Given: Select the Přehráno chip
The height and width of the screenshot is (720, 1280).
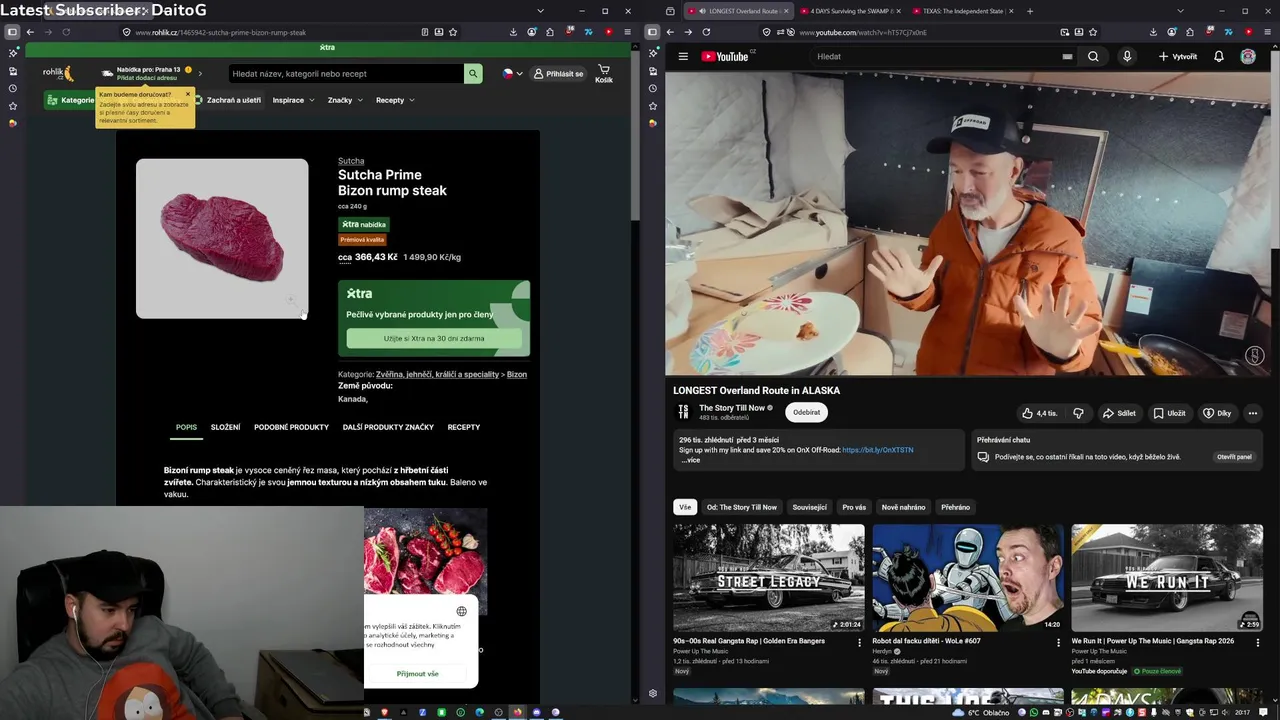Looking at the screenshot, I should tap(955, 507).
